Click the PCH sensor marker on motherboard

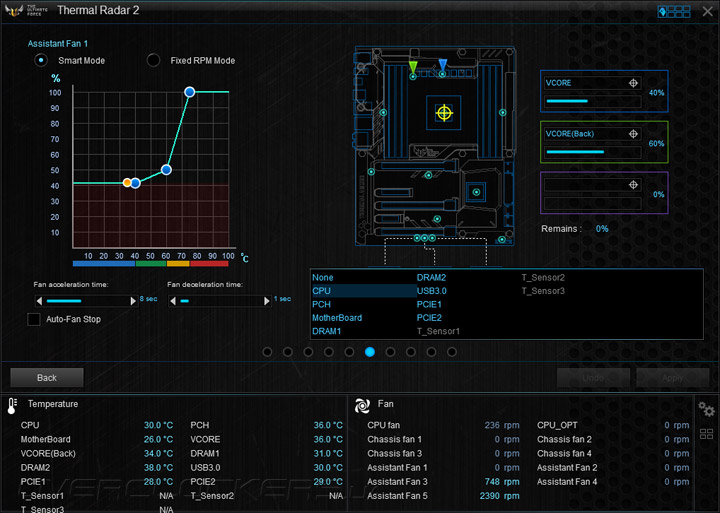tap(476, 192)
